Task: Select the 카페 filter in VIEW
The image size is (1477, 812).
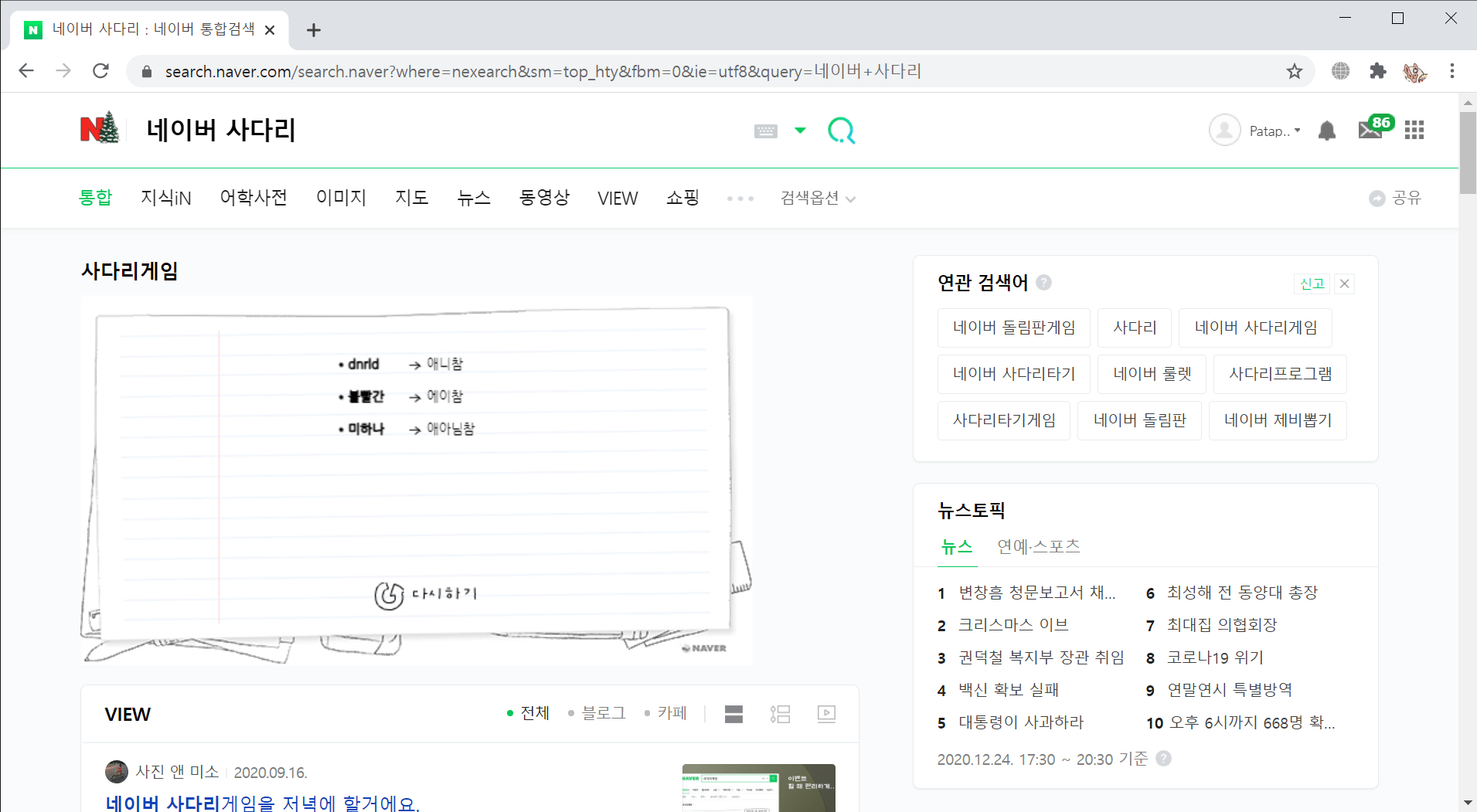Action: pos(665,713)
